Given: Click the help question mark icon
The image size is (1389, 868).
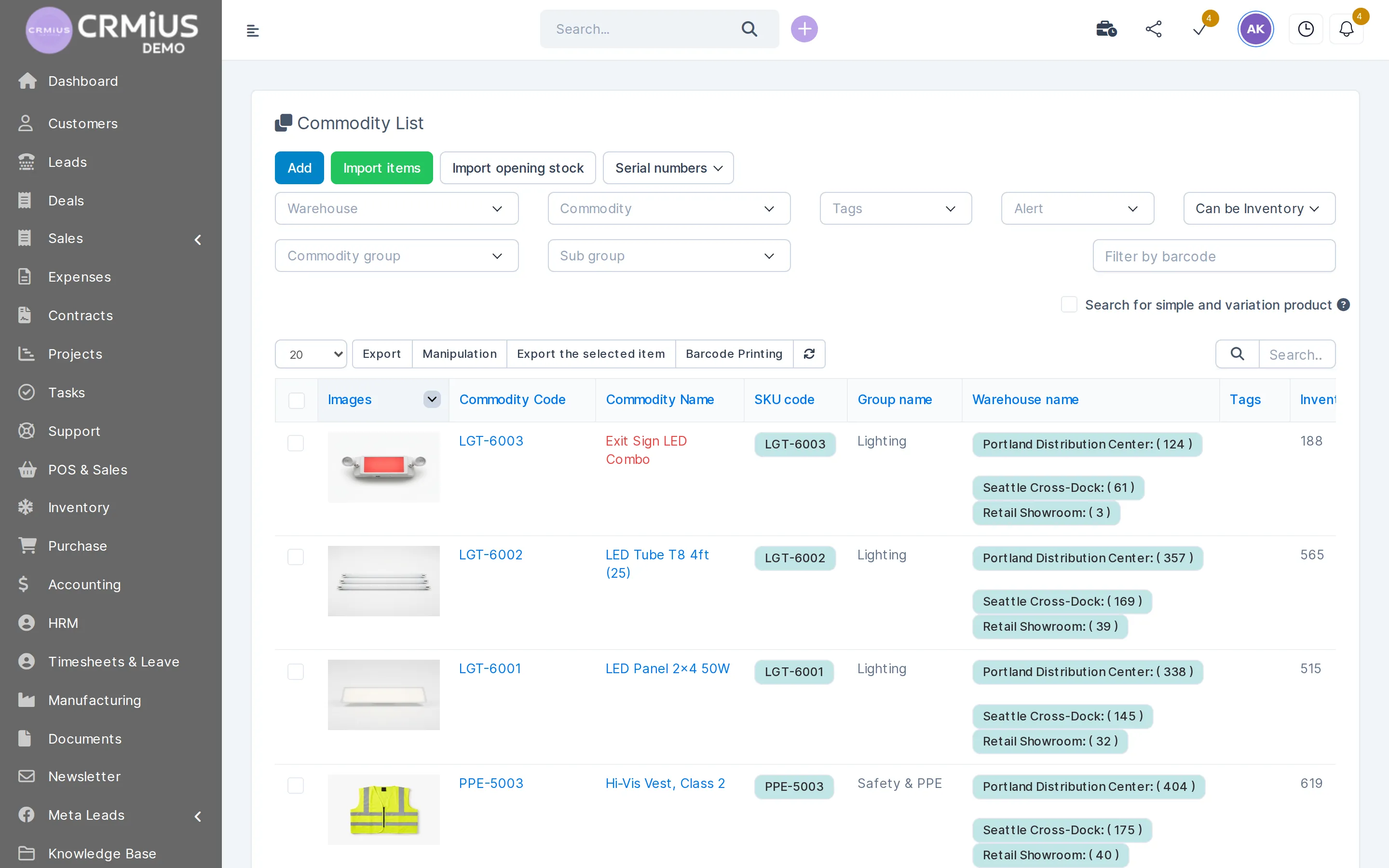Looking at the screenshot, I should 1343,305.
